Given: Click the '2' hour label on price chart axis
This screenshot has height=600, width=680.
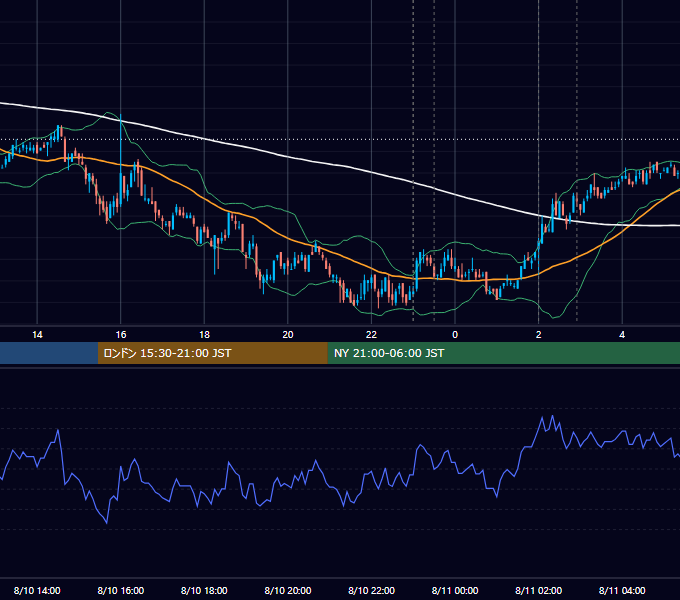Looking at the screenshot, I should coord(539,335).
